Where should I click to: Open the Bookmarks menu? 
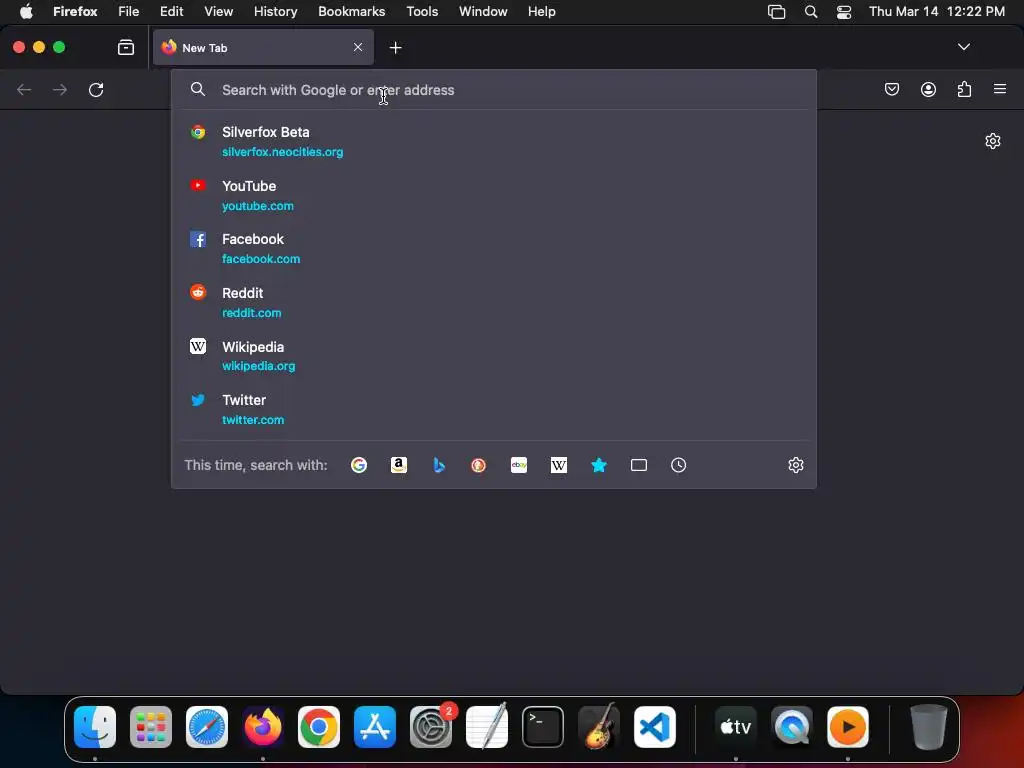pyautogui.click(x=351, y=12)
